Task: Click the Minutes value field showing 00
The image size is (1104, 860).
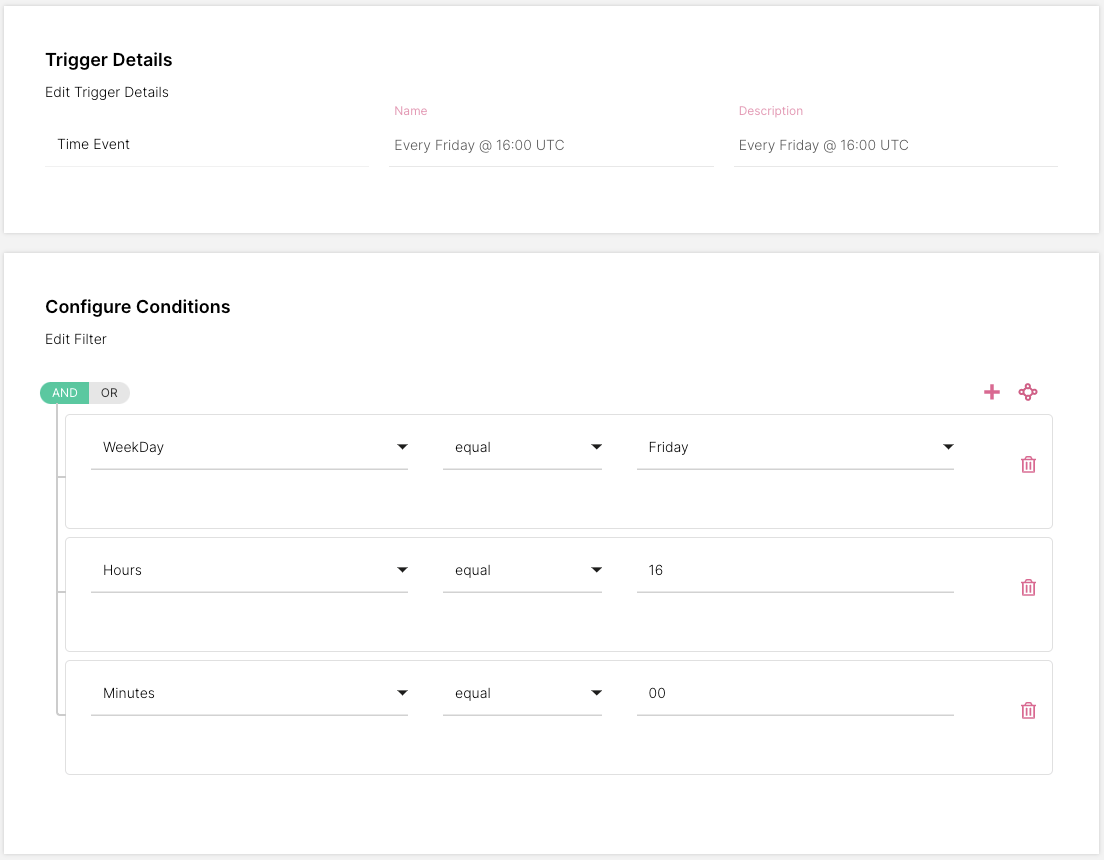Action: tap(794, 693)
